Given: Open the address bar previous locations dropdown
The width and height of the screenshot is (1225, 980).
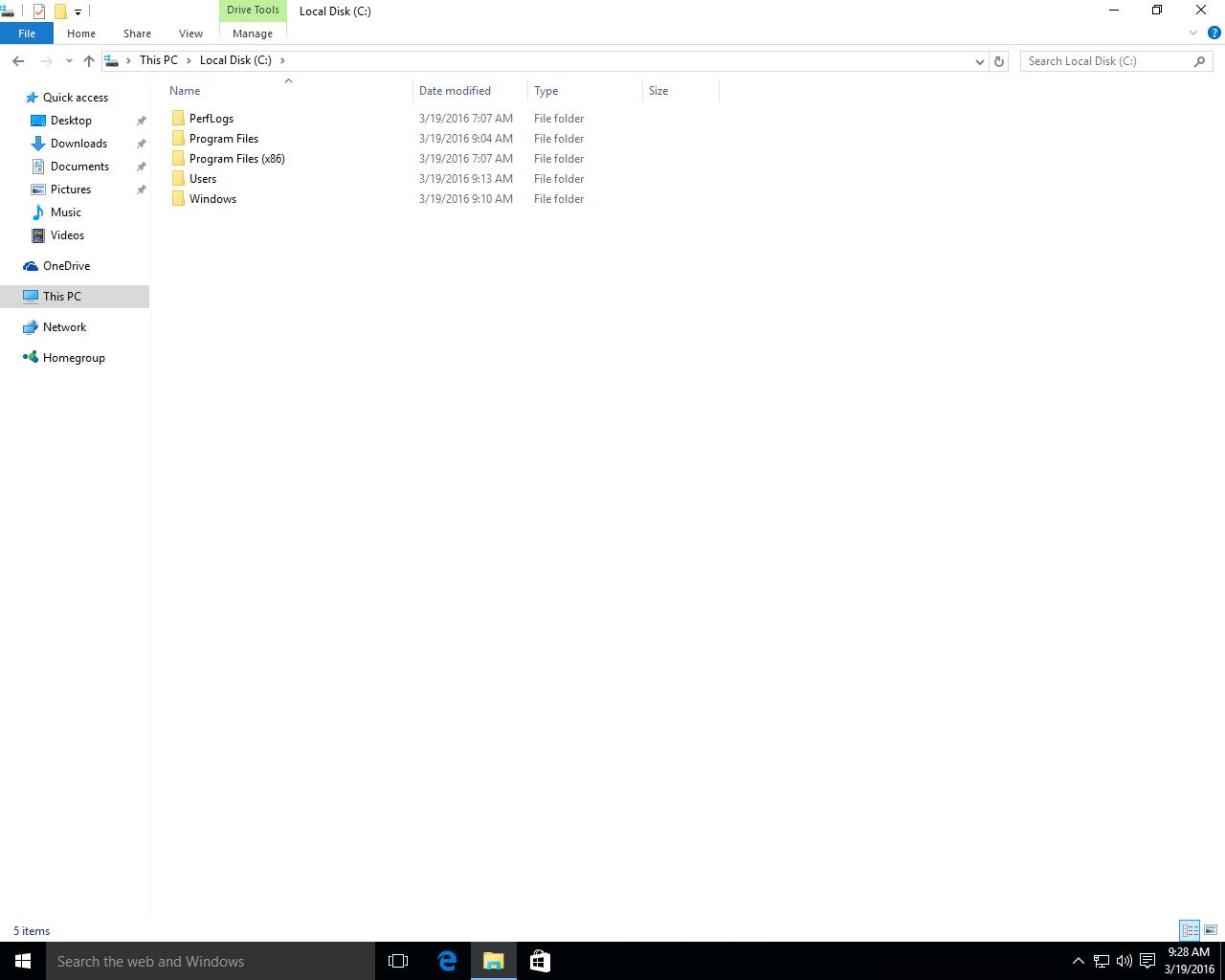Looking at the screenshot, I should pos(979,61).
